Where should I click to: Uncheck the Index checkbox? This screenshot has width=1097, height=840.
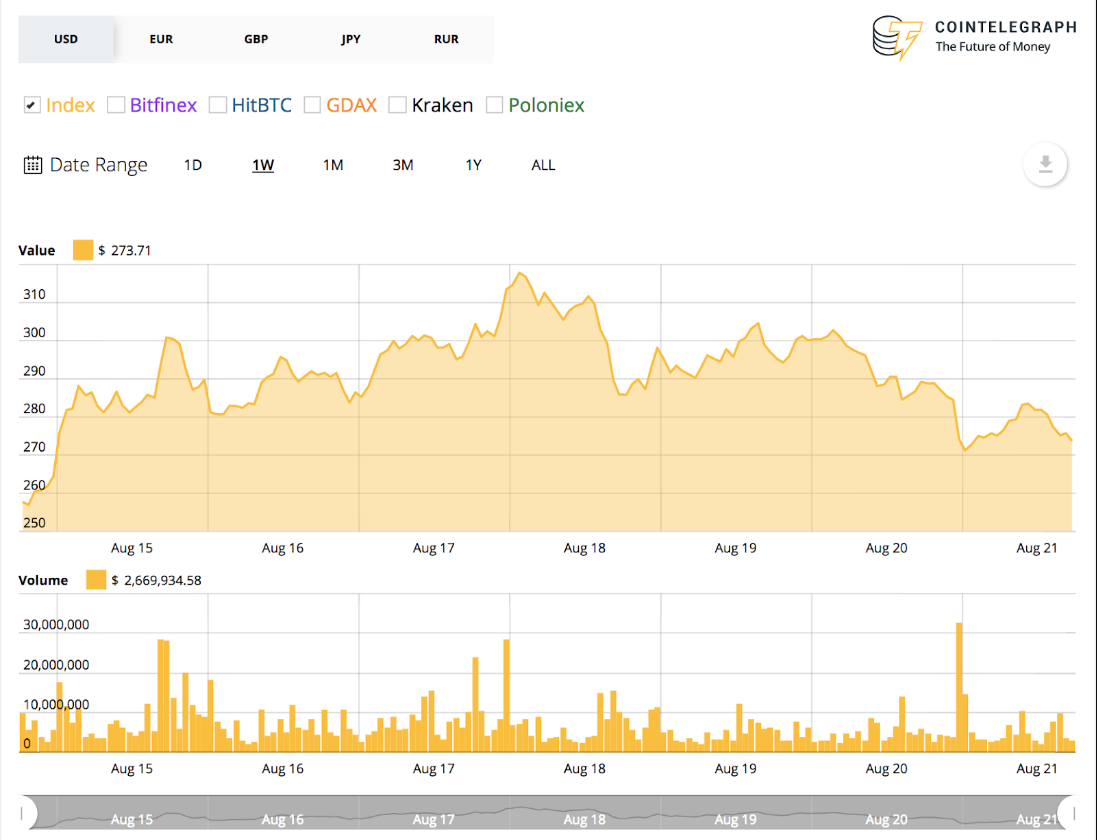tap(32, 105)
